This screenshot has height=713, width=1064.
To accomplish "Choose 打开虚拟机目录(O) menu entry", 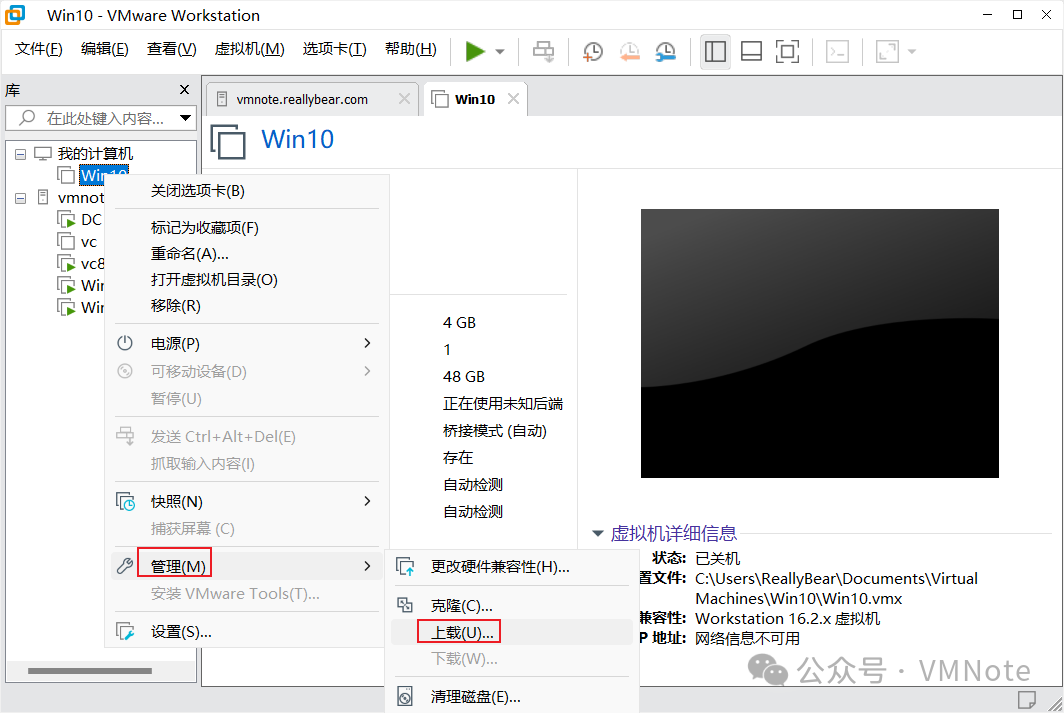I will click(x=214, y=280).
